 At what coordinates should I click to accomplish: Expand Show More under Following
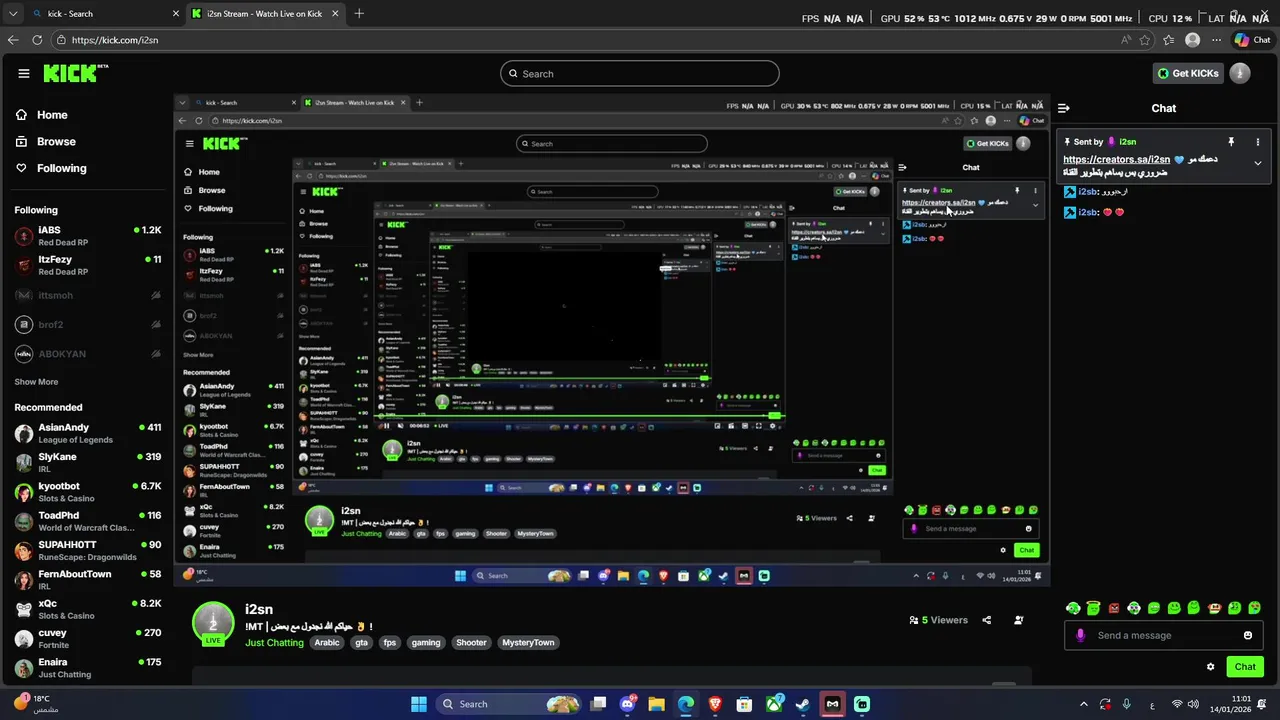(36, 382)
